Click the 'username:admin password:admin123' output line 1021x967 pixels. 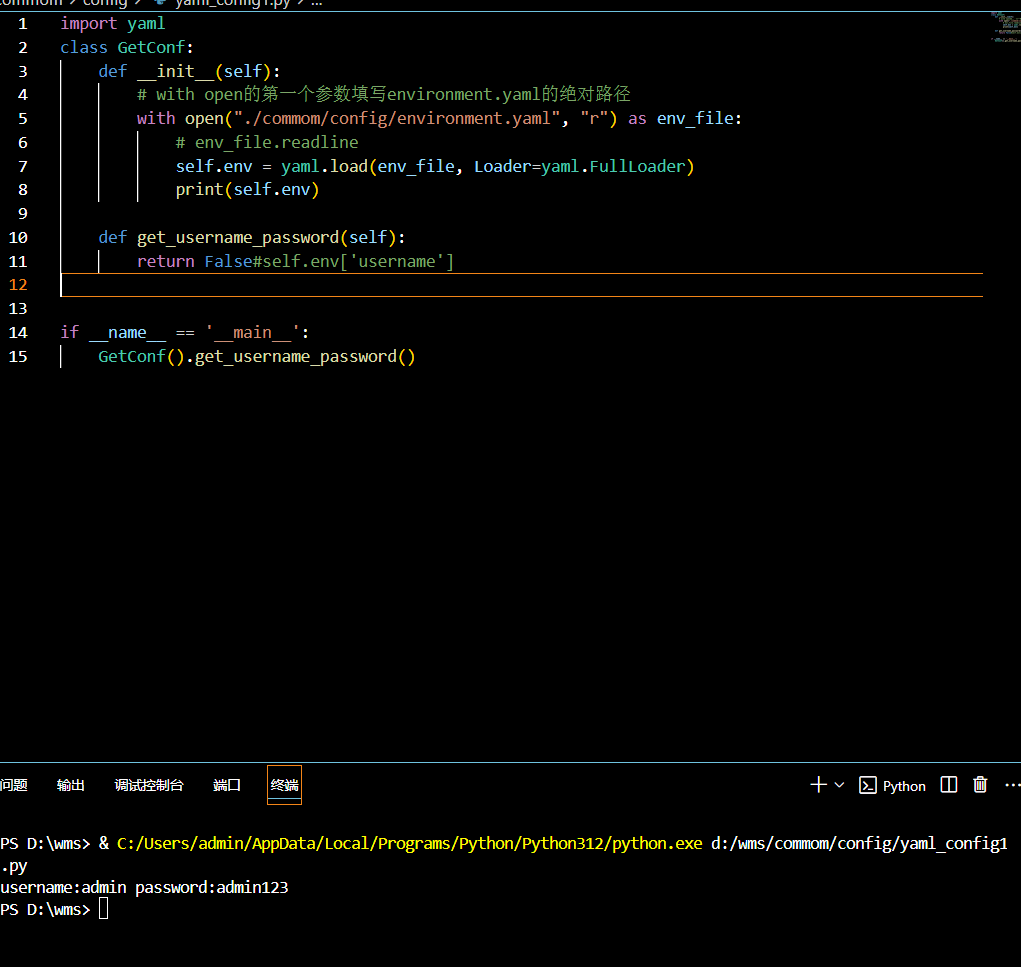144,888
